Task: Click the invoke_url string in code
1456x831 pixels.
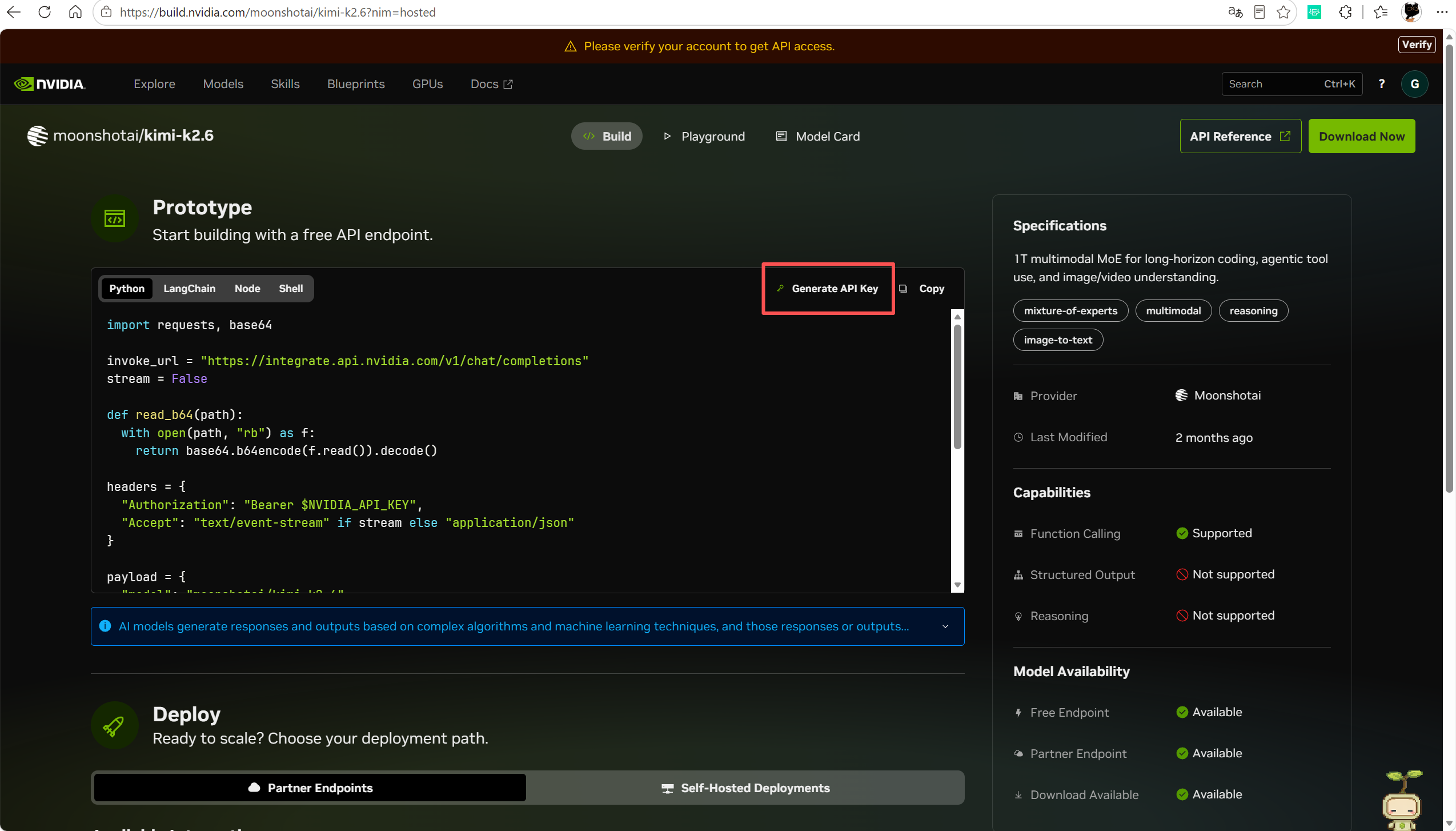Action: (x=395, y=361)
